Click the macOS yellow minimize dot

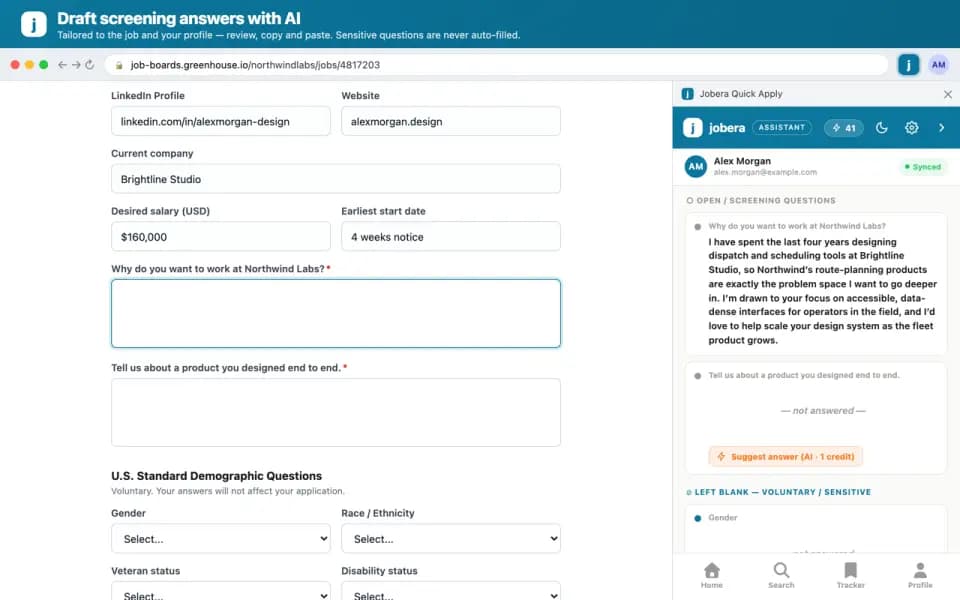click(x=29, y=64)
